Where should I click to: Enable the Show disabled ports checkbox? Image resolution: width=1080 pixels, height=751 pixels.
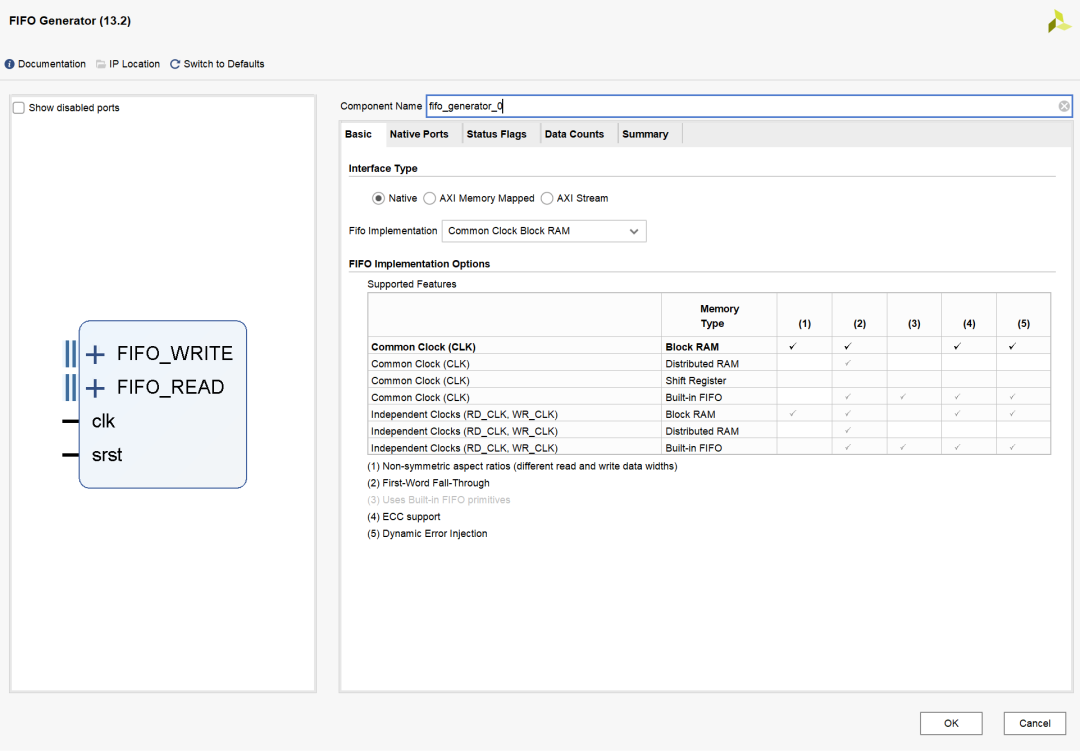19,108
